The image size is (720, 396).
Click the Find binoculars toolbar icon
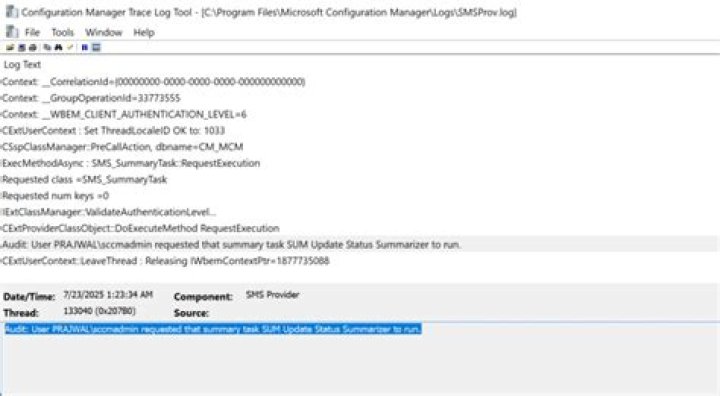tap(58, 47)
